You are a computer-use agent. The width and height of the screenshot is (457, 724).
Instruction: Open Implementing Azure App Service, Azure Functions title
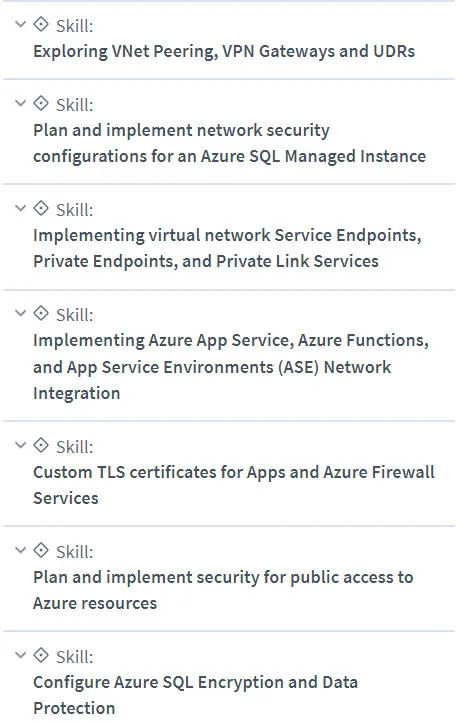[231, 367]
